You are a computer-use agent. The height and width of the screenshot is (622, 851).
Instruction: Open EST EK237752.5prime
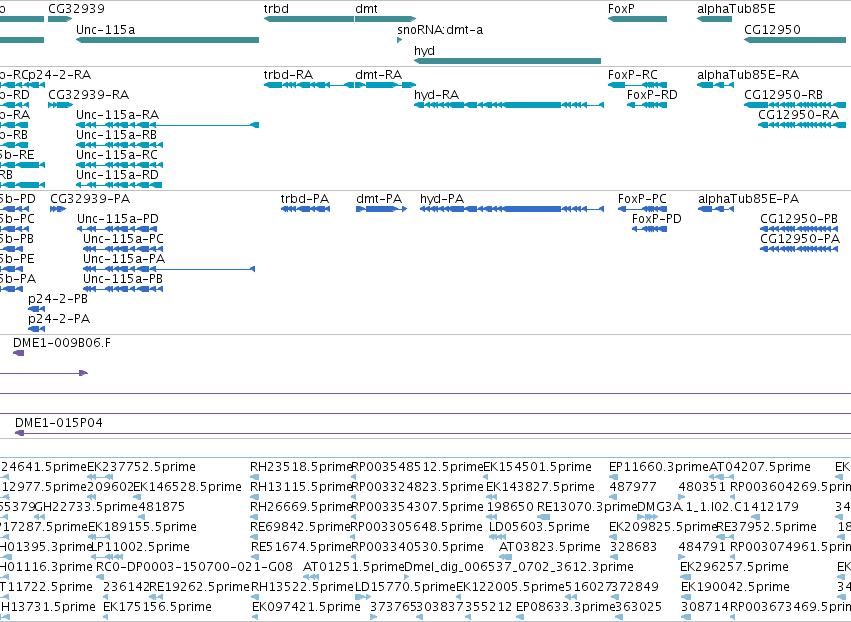(142, 467)
